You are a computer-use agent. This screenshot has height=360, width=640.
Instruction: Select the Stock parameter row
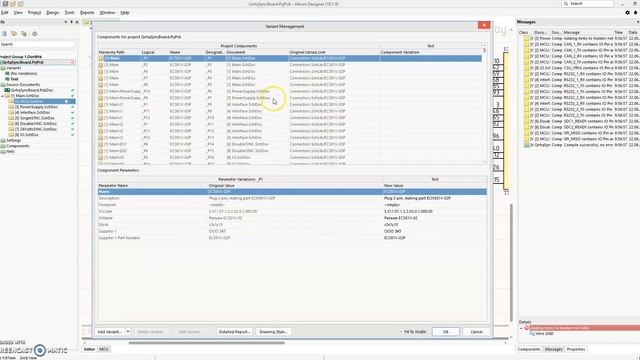292,224
